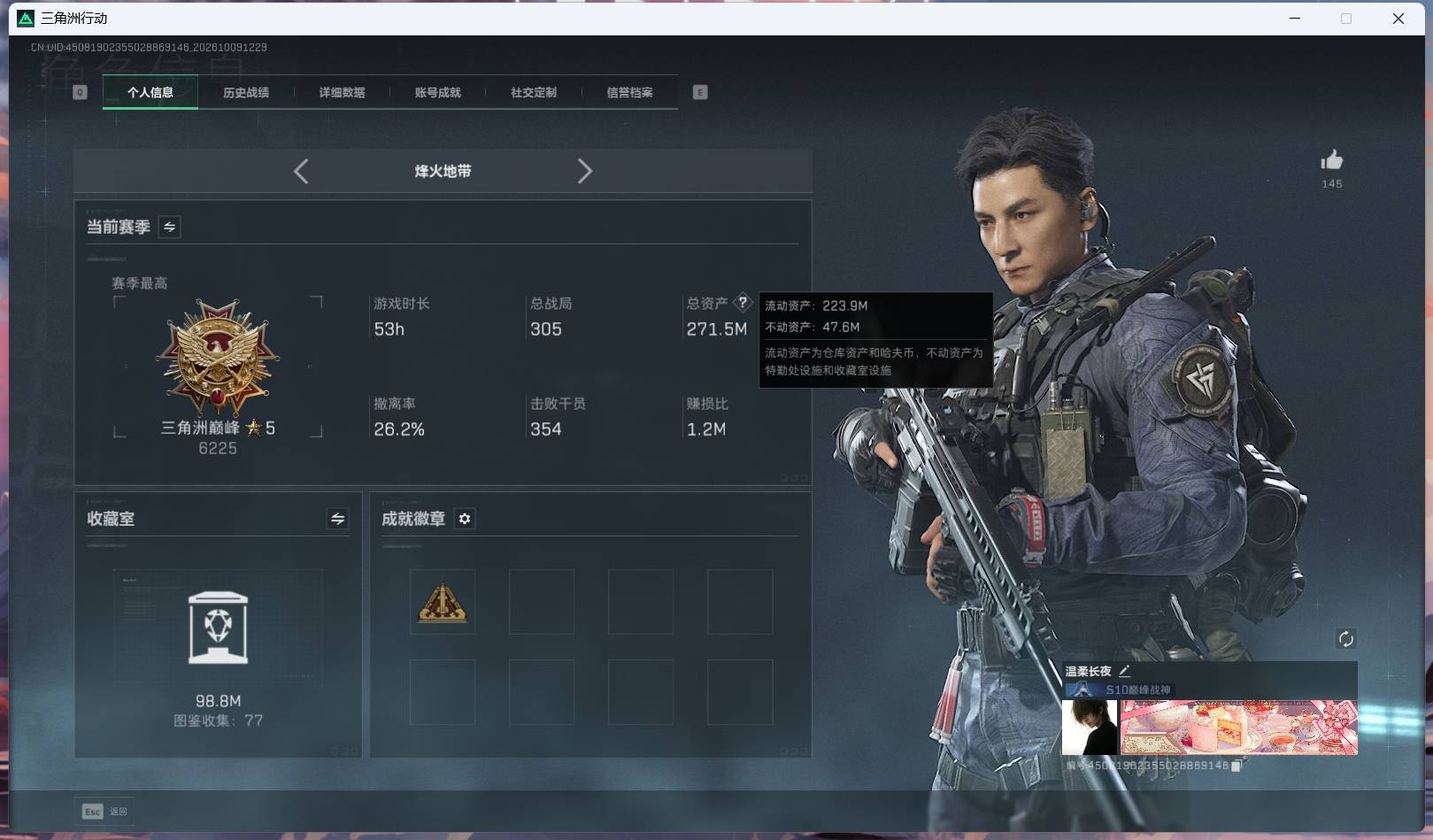Viewport: 1433px width, 840px height.
Task: Click the refresh icon near character card
Action: [x=1345, y=639]
